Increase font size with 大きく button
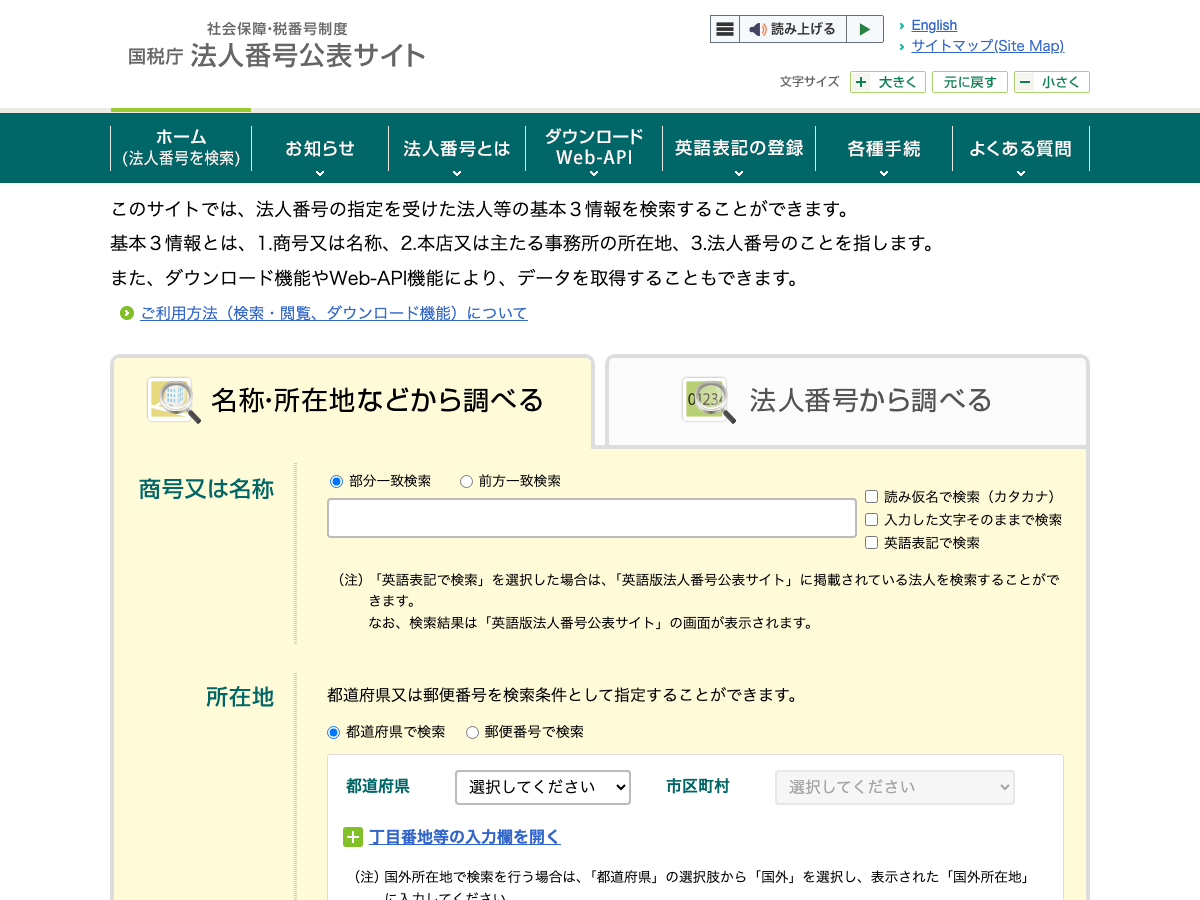 click(888, 82)
